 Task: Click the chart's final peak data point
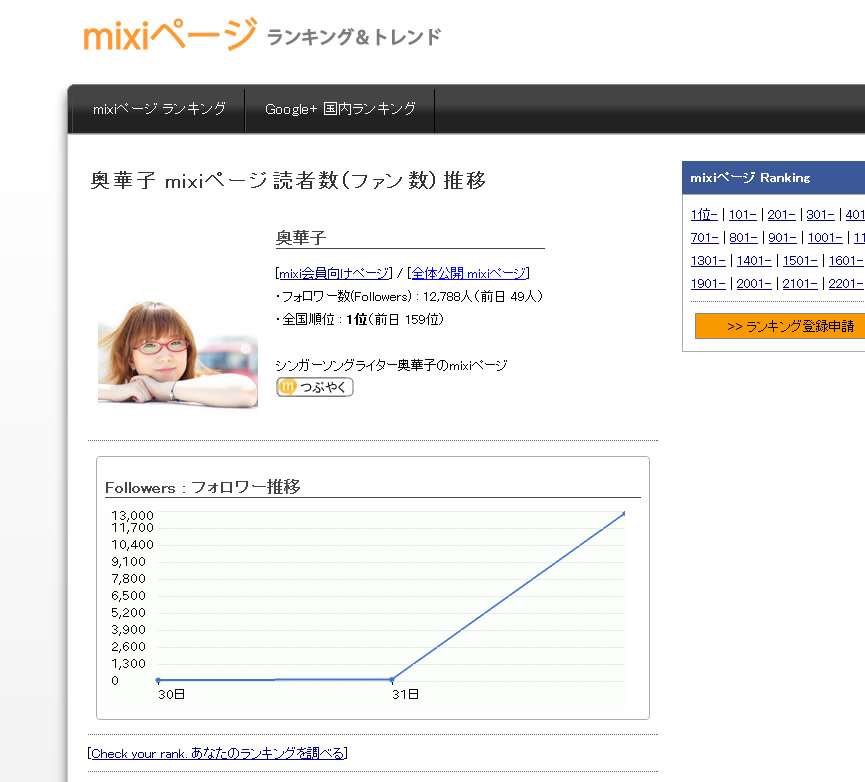click(x=623, y=514)
